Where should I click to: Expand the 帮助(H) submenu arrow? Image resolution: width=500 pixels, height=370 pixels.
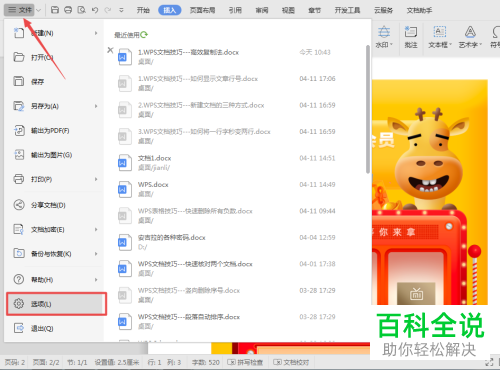[96, 279]
